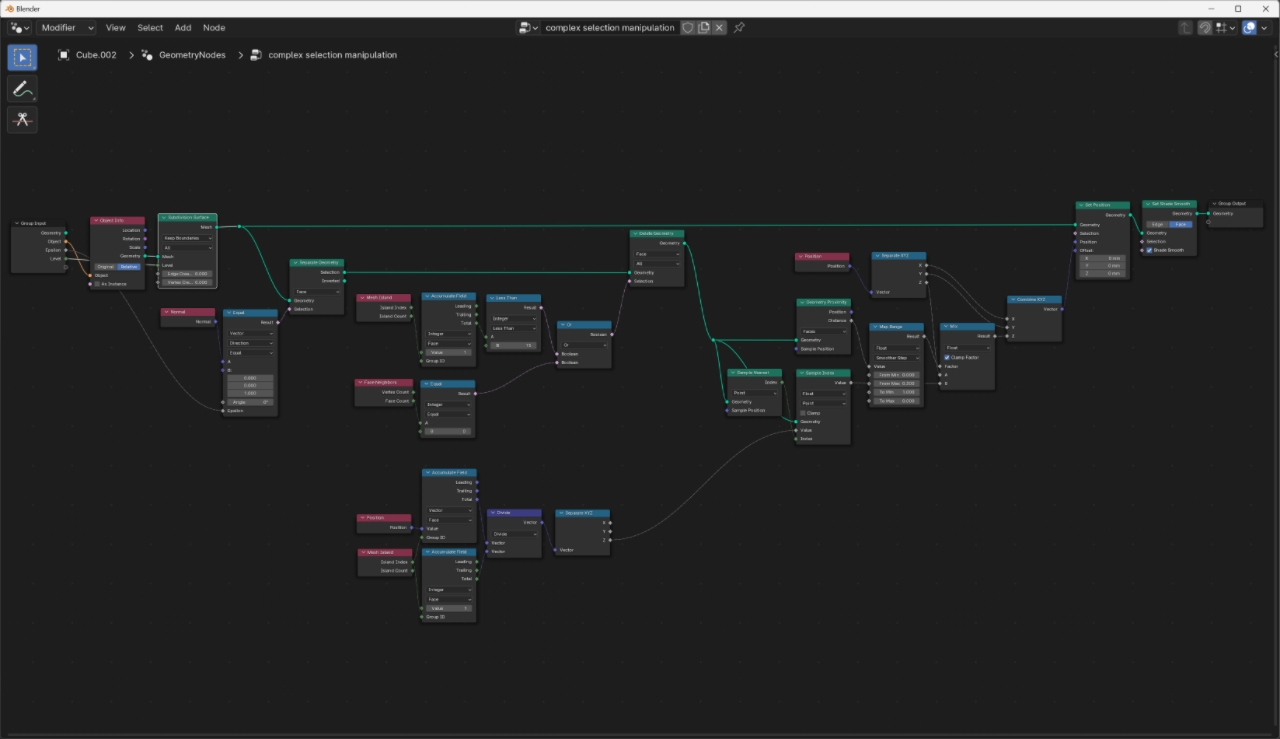Select Face domain in Set Shade Smooth
The height and width of the screenshot is (739, 1280).
[x=1181, y=224]
